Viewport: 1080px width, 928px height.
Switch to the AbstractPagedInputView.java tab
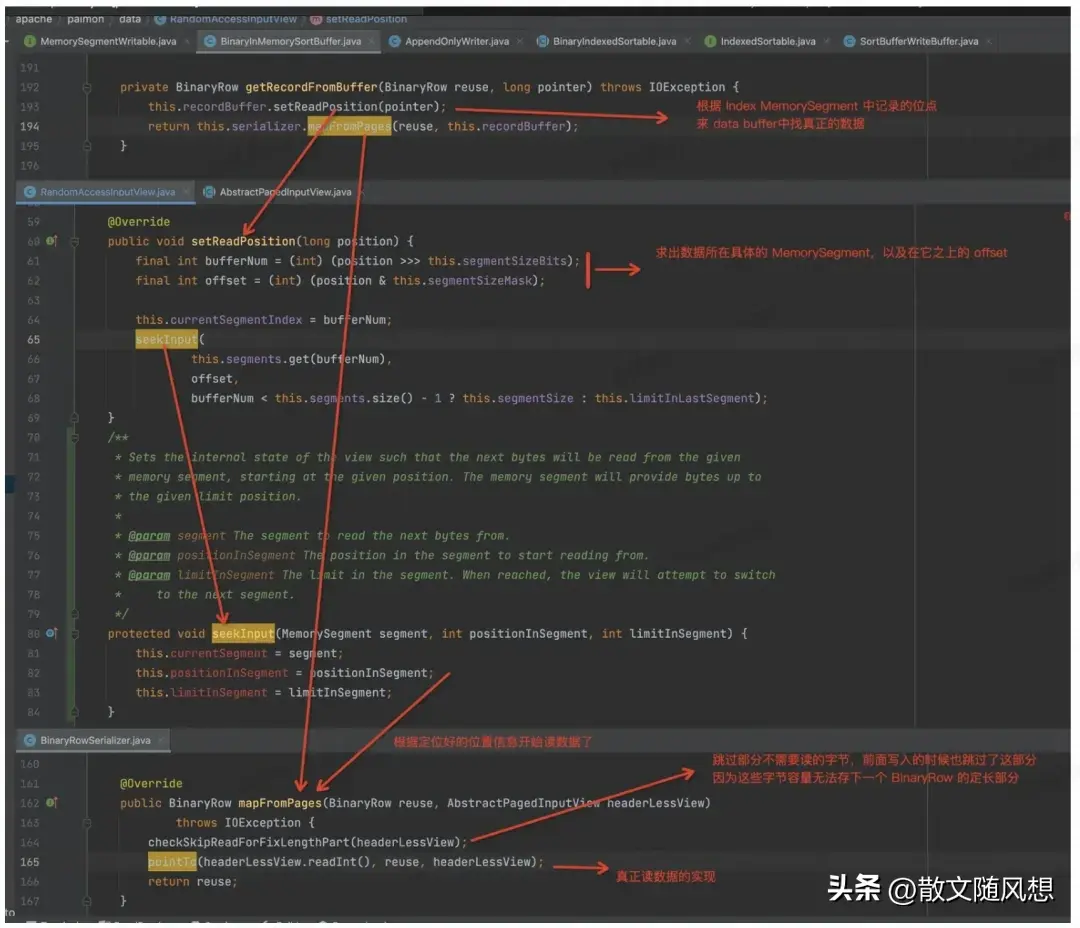pos(285,192)
